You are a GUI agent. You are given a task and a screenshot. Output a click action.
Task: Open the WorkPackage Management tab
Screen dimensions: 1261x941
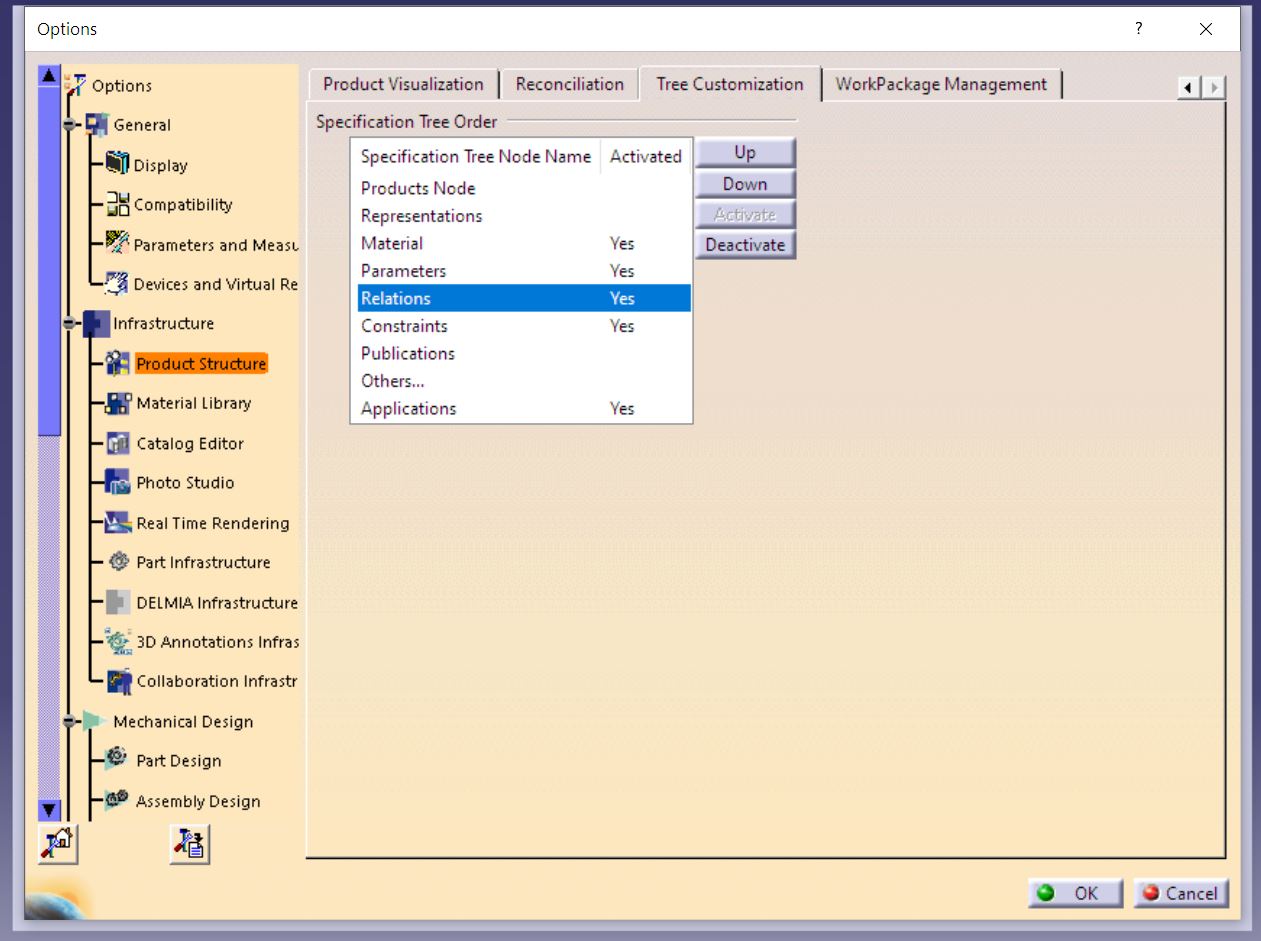[940, 84]
